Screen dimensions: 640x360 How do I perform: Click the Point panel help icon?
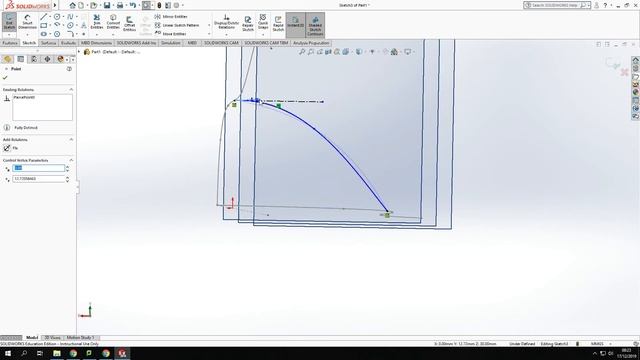coord(69,69)
